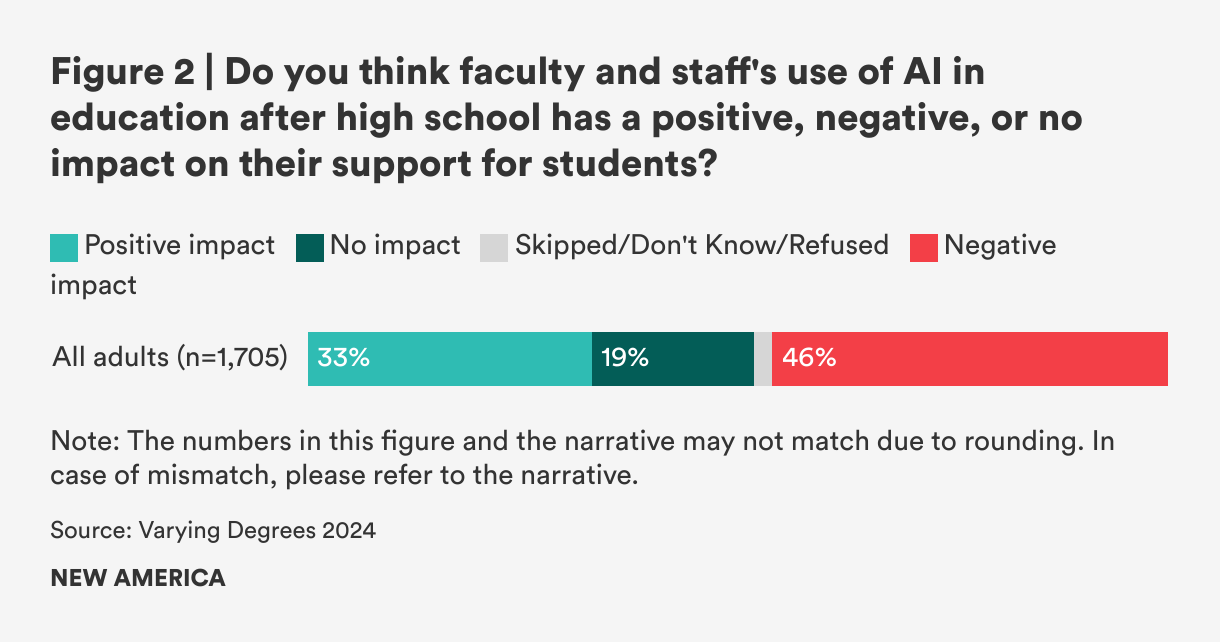Select the "No impact" legend label
This screenshot has width=1220, height=642.
(395, 245)
